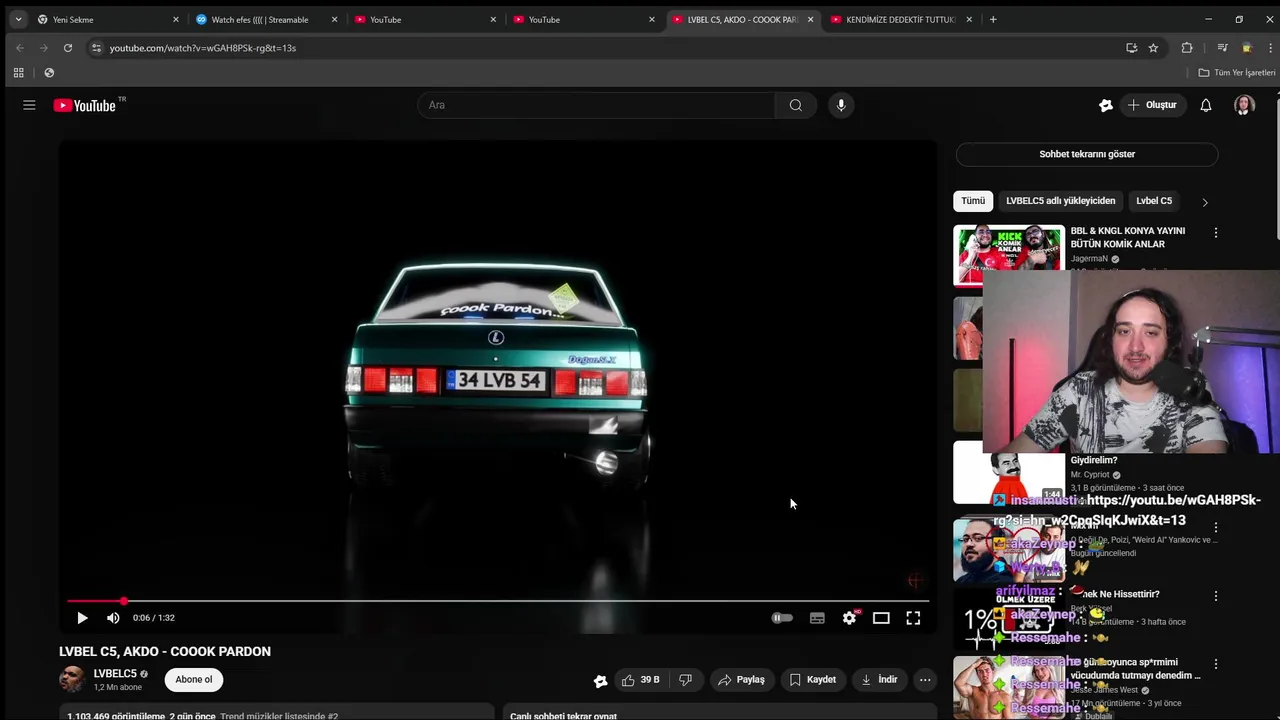Open the YouTube notification icon beside Oluştur
This screenshot has height=720, width=1280.
click(x=1106, y=105)
